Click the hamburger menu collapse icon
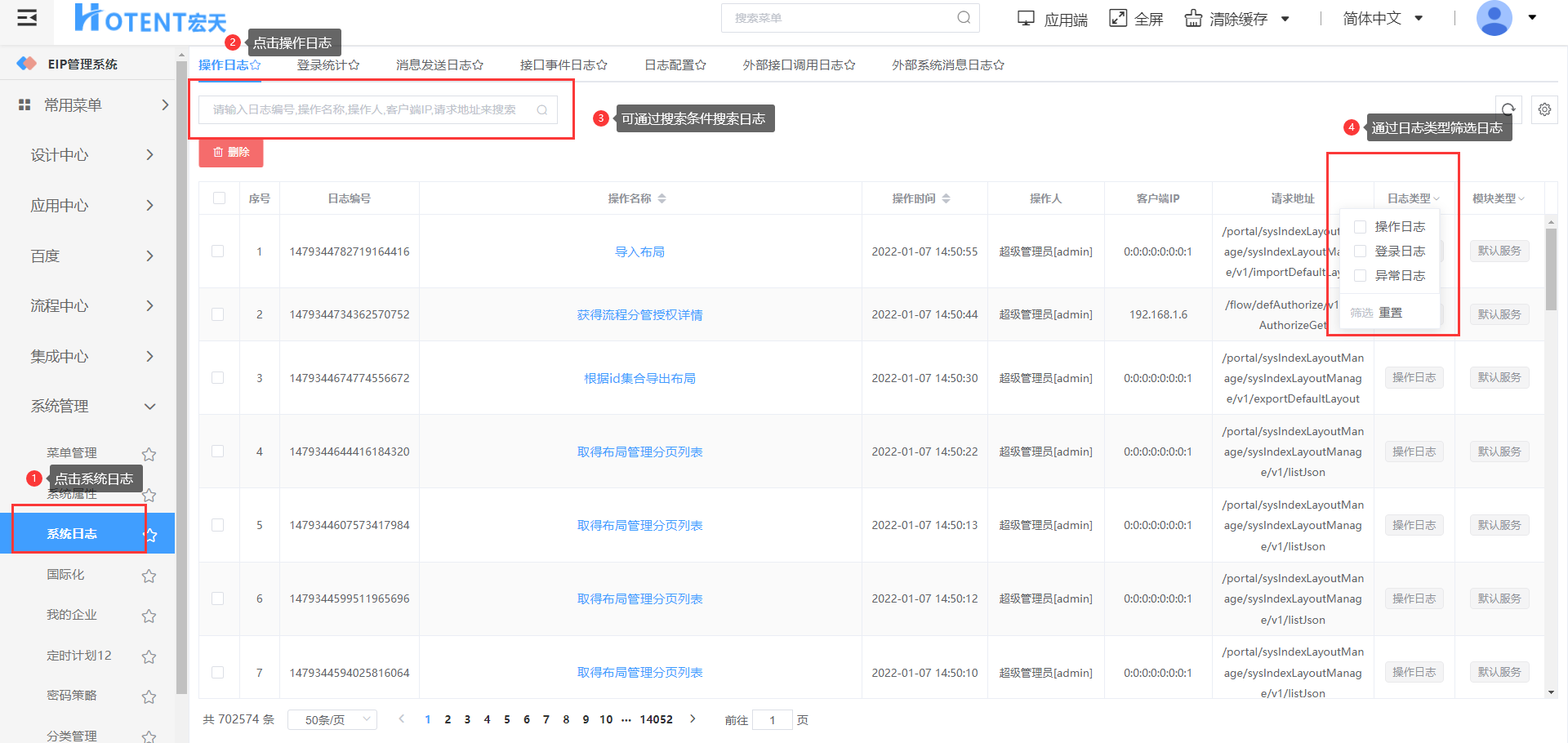The height and width of the screenshot is (743, 1568). (27, 18)
